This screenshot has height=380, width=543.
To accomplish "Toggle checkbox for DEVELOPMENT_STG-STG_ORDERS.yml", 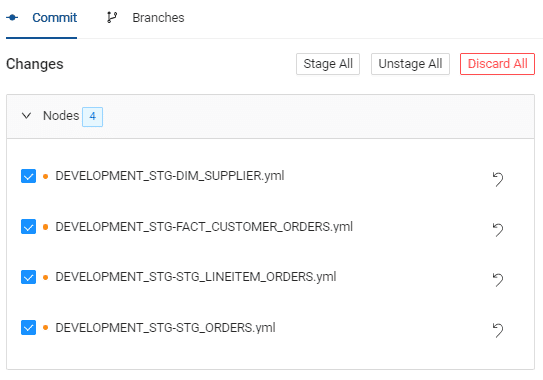I will [x=28, y=328].
